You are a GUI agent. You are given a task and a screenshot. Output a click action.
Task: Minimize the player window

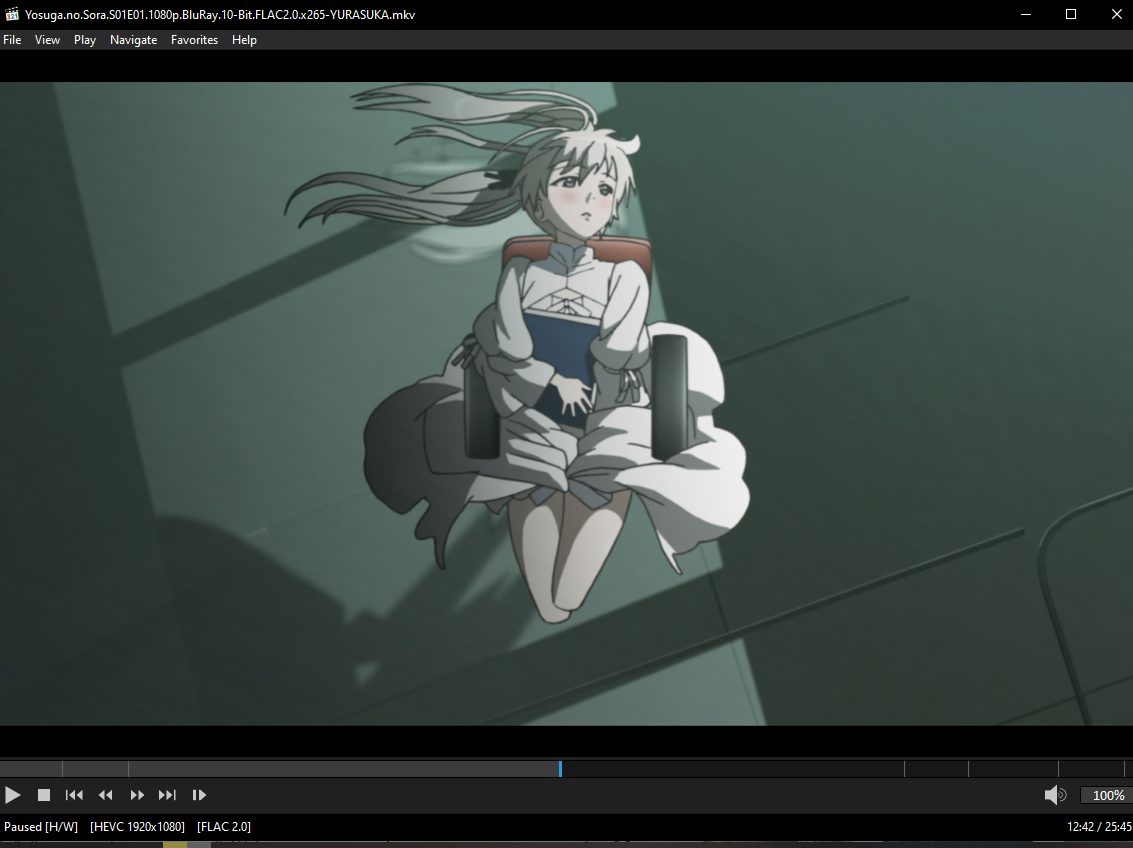pyautogui.click(x=1025, y=14)
